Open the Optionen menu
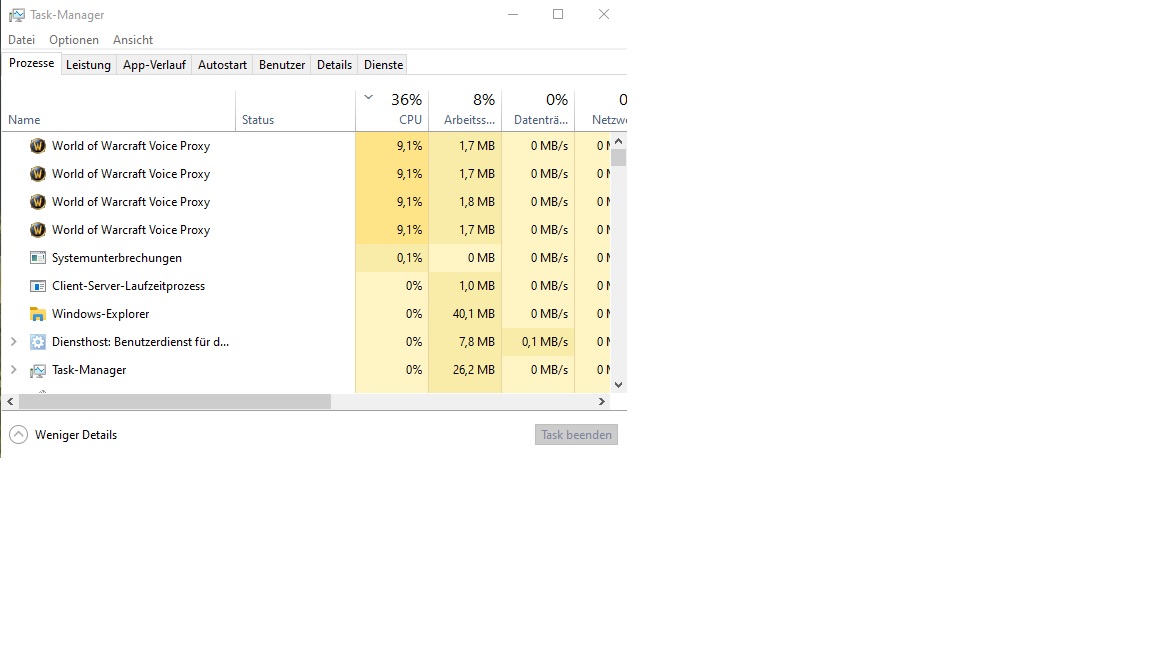1152x648 pixels. pos(73,40)
